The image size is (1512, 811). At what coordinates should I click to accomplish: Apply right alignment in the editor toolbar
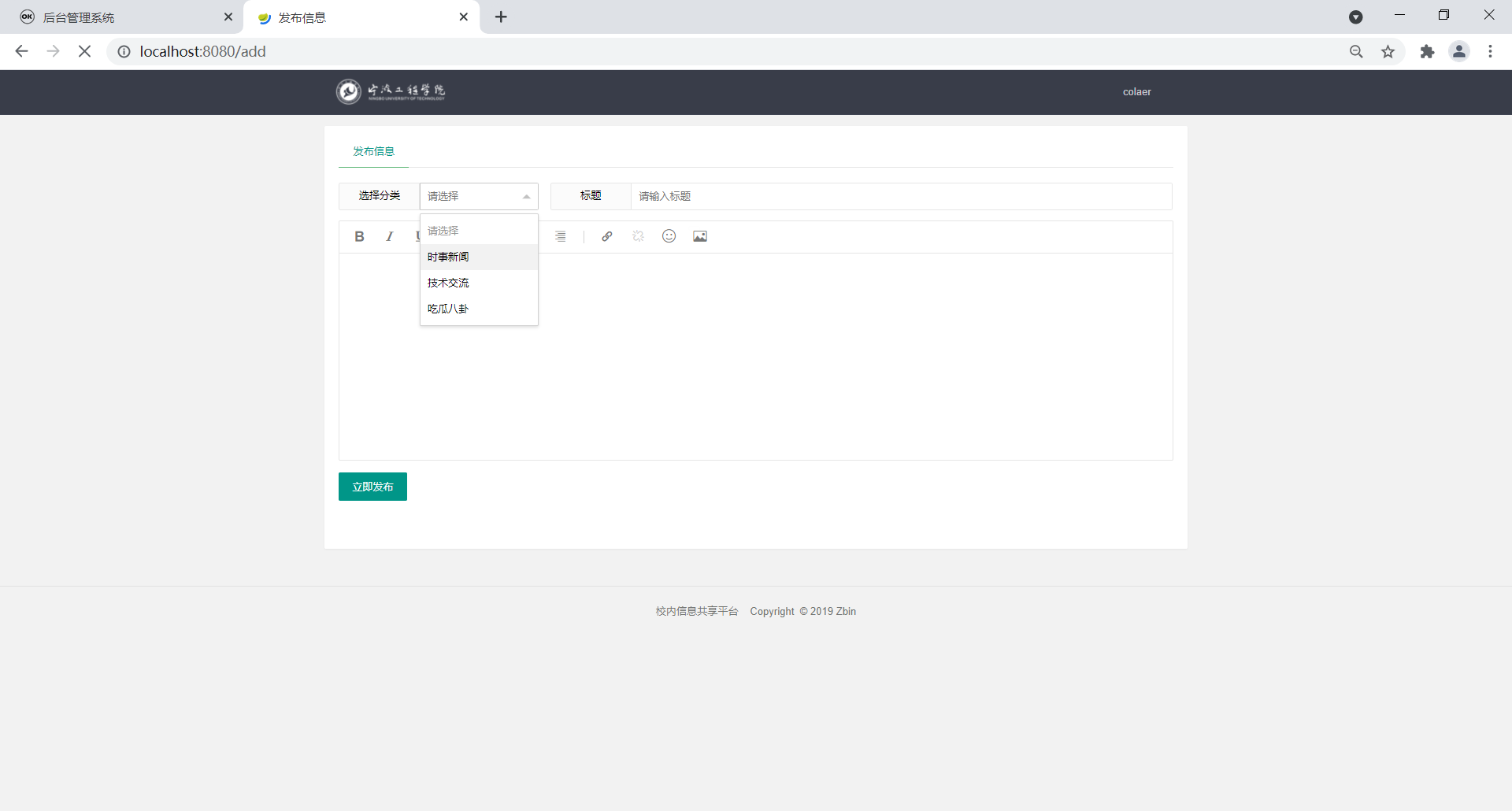point(561,236)
